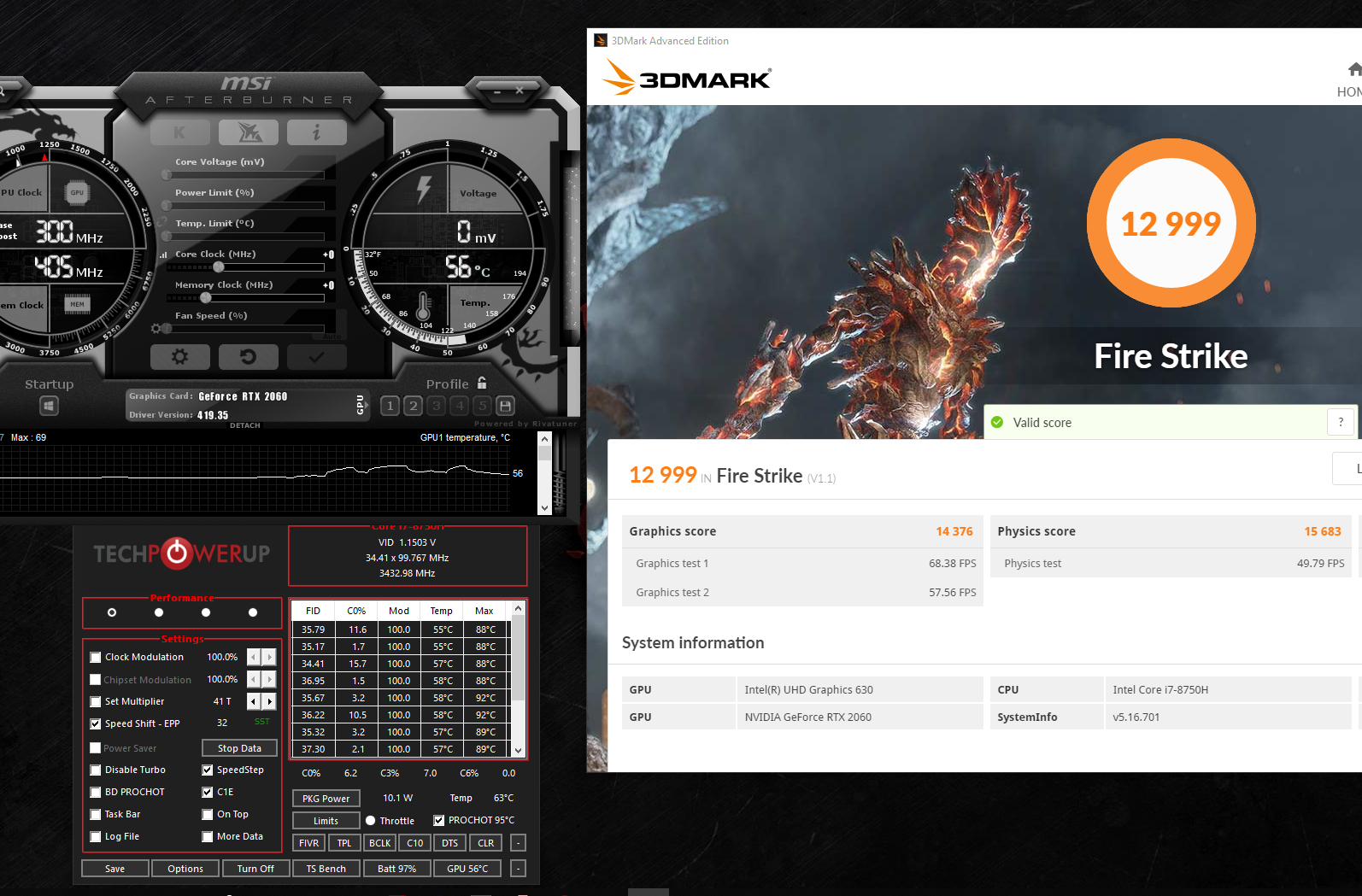The height and width of the screenshot is (896, 1362).
Task: Toggle the BD PROCHOT checkbox
Action: coord(96,793)
